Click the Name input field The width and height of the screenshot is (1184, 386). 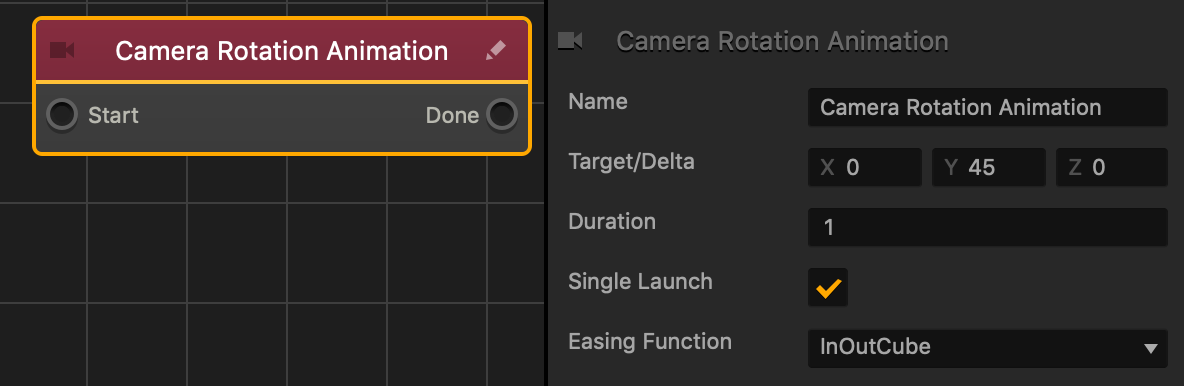tap(988, 107)
